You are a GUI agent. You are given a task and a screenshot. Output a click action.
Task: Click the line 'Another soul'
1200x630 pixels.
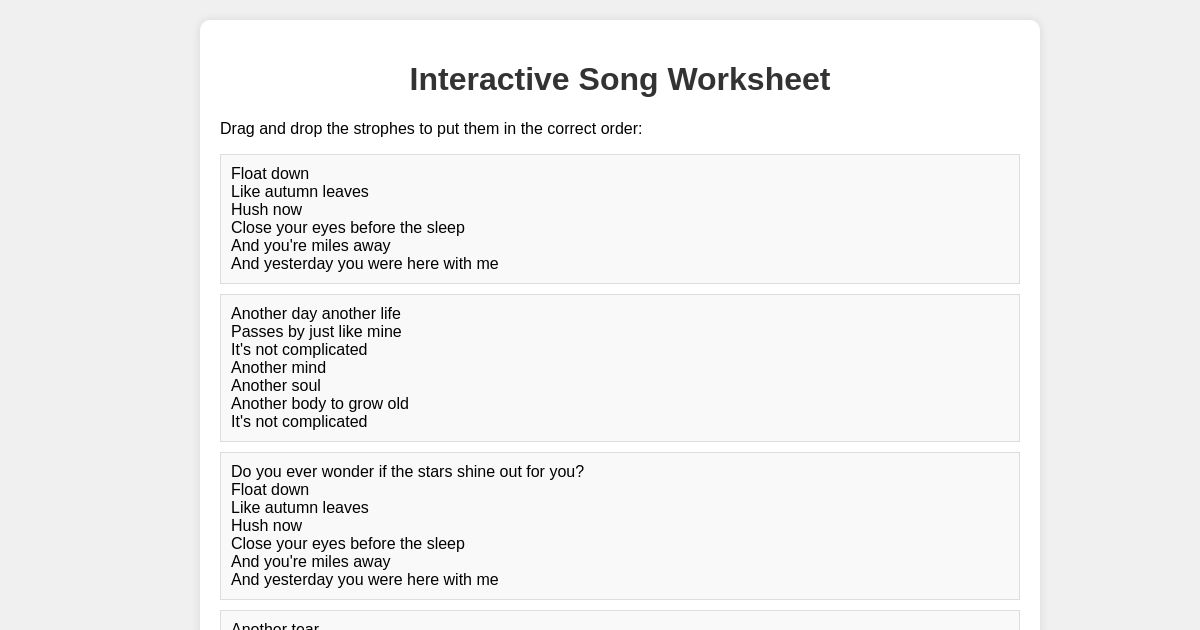coord(276,385)
